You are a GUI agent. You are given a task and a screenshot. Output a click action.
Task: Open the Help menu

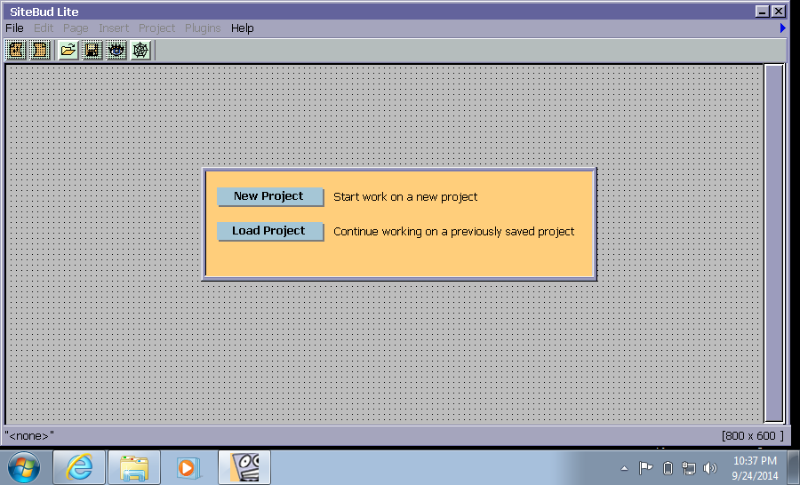(242, 28)
